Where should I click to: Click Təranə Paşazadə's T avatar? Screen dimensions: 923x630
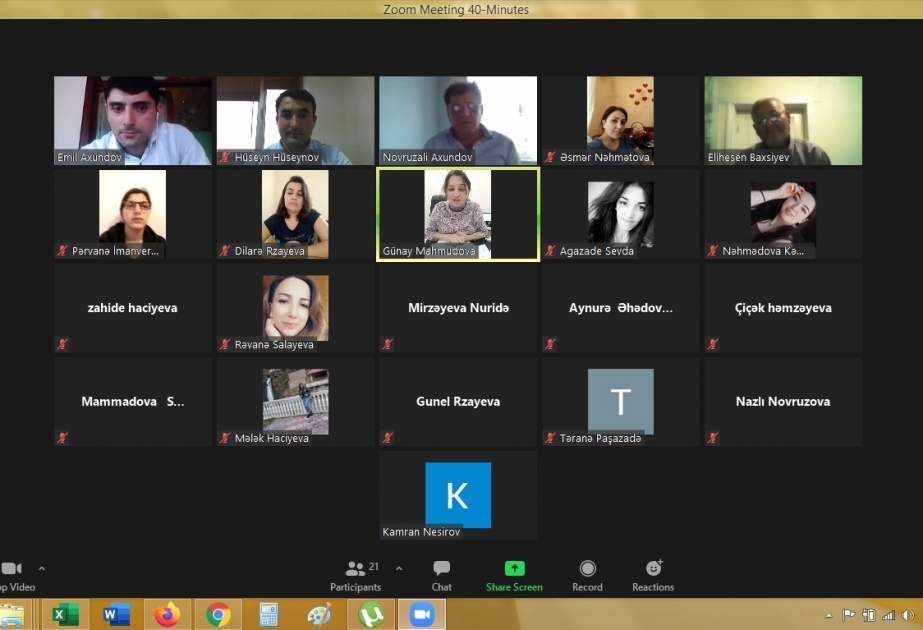pos(620,402)
